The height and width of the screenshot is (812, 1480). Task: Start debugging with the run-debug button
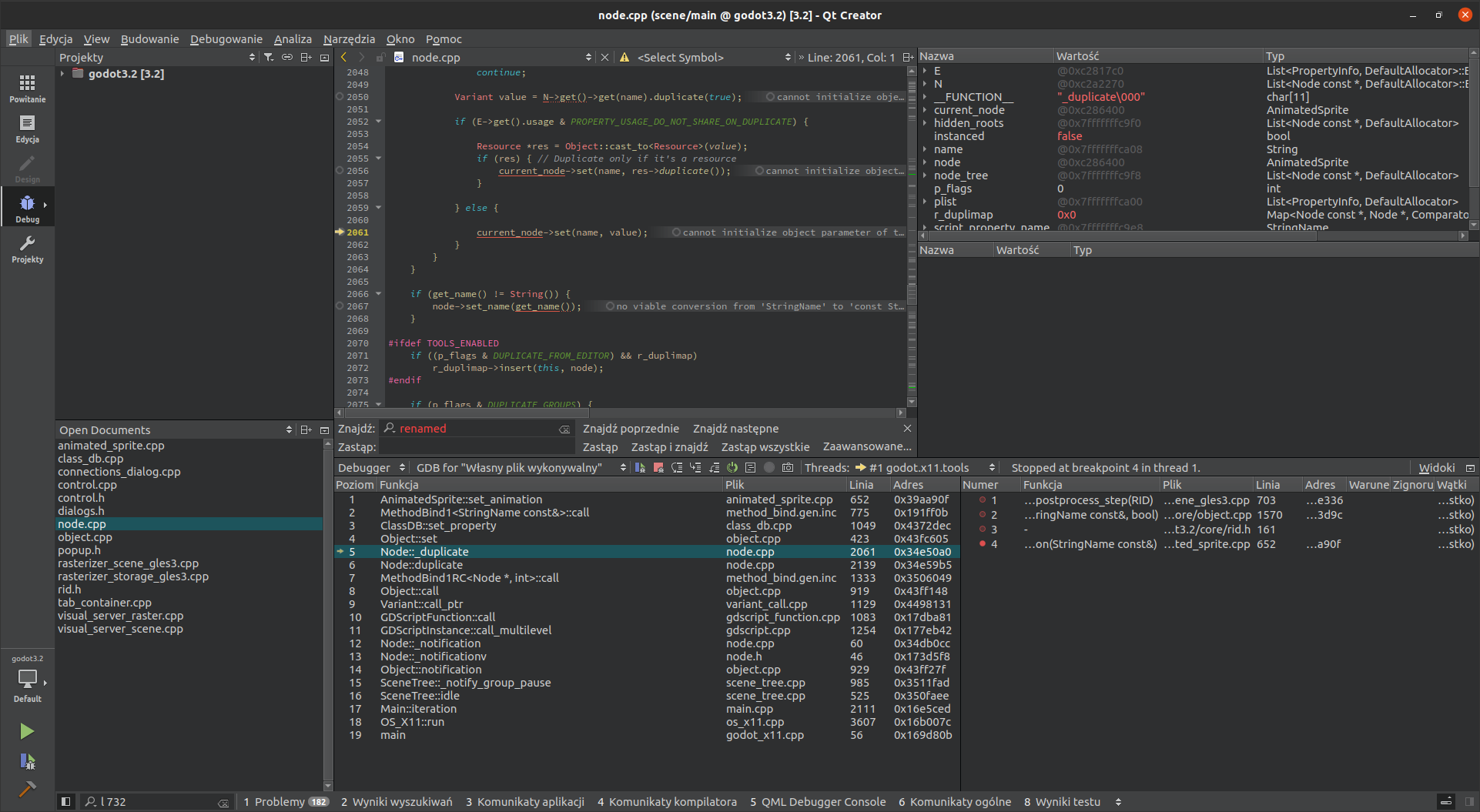(x=27, y=761)
